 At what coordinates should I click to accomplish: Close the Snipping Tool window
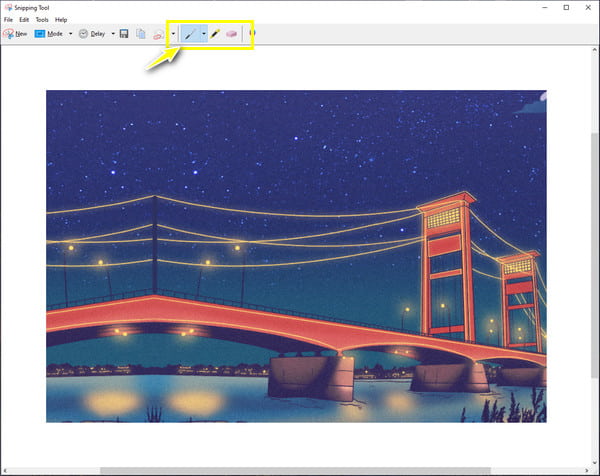coord(588,7)
